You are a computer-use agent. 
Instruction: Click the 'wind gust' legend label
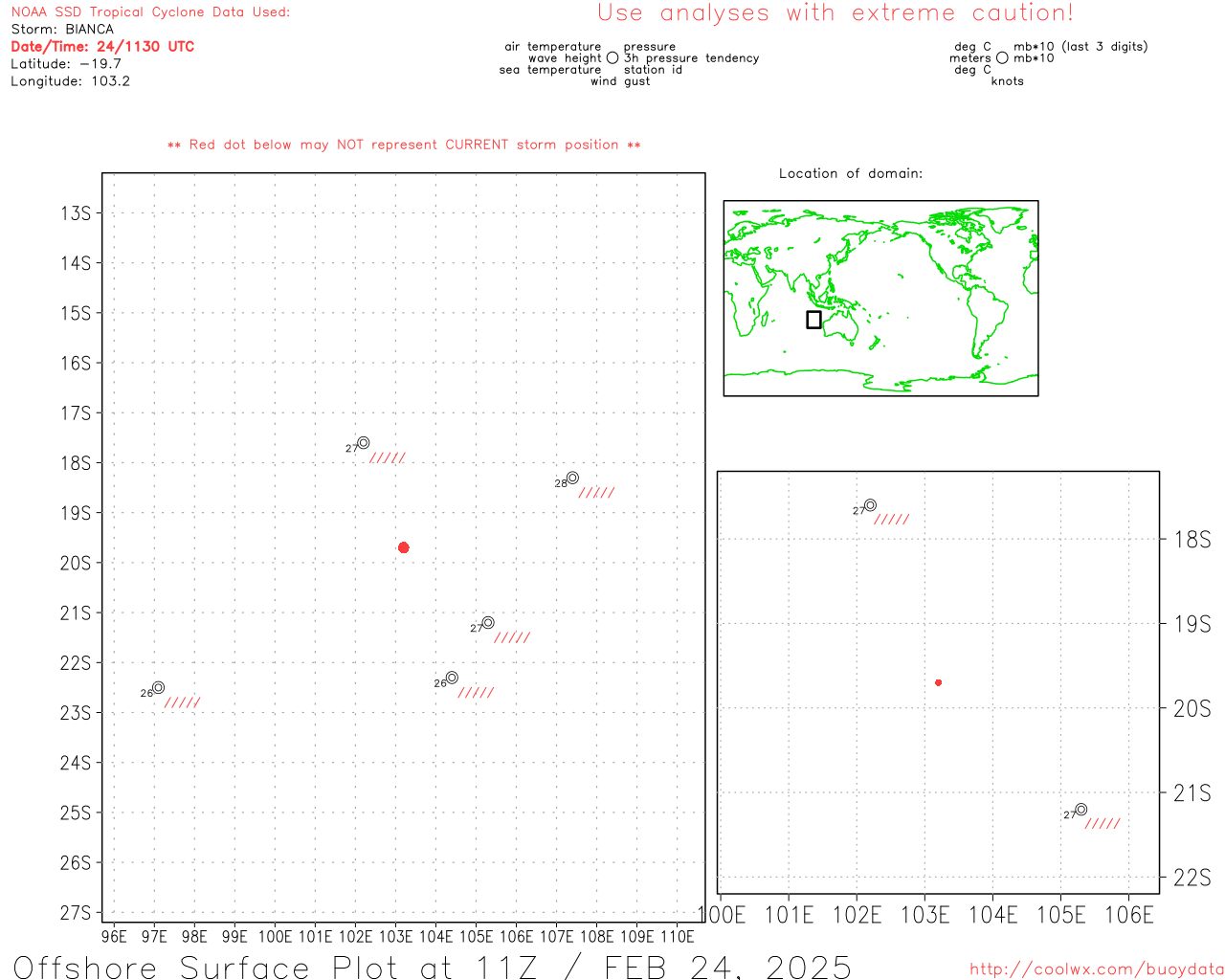tap(620, 81)
